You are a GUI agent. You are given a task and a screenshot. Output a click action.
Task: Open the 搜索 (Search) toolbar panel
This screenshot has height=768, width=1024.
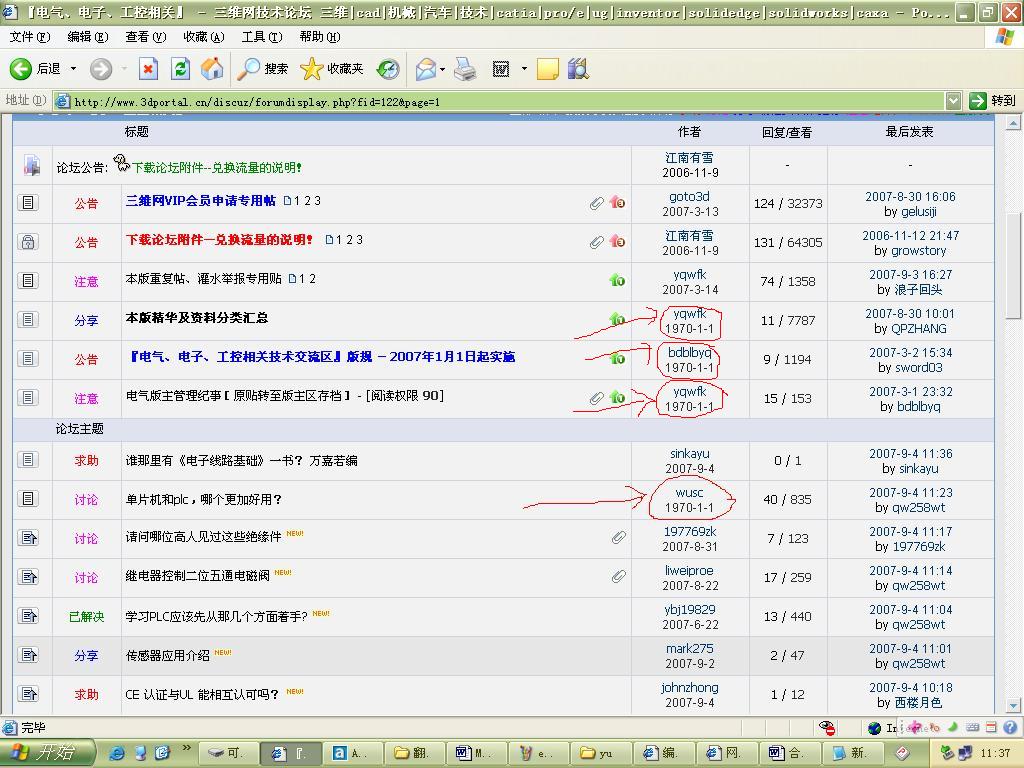coord(262,70)
